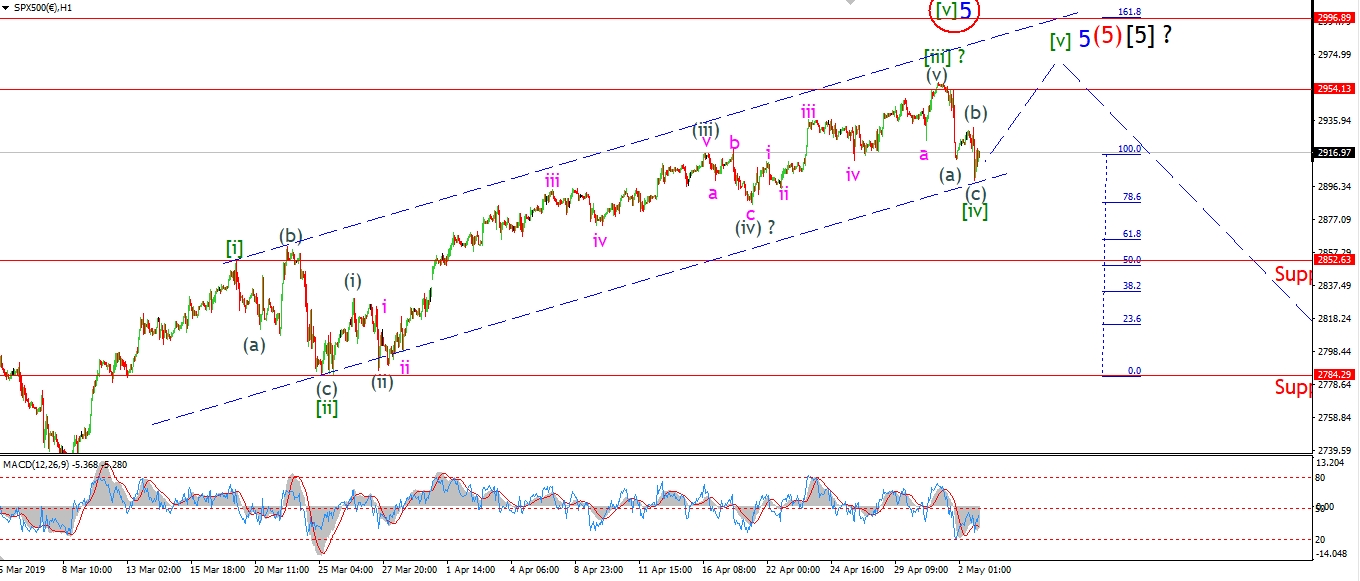Click the 50.0 Fibonacci level label

(1132, 259)
